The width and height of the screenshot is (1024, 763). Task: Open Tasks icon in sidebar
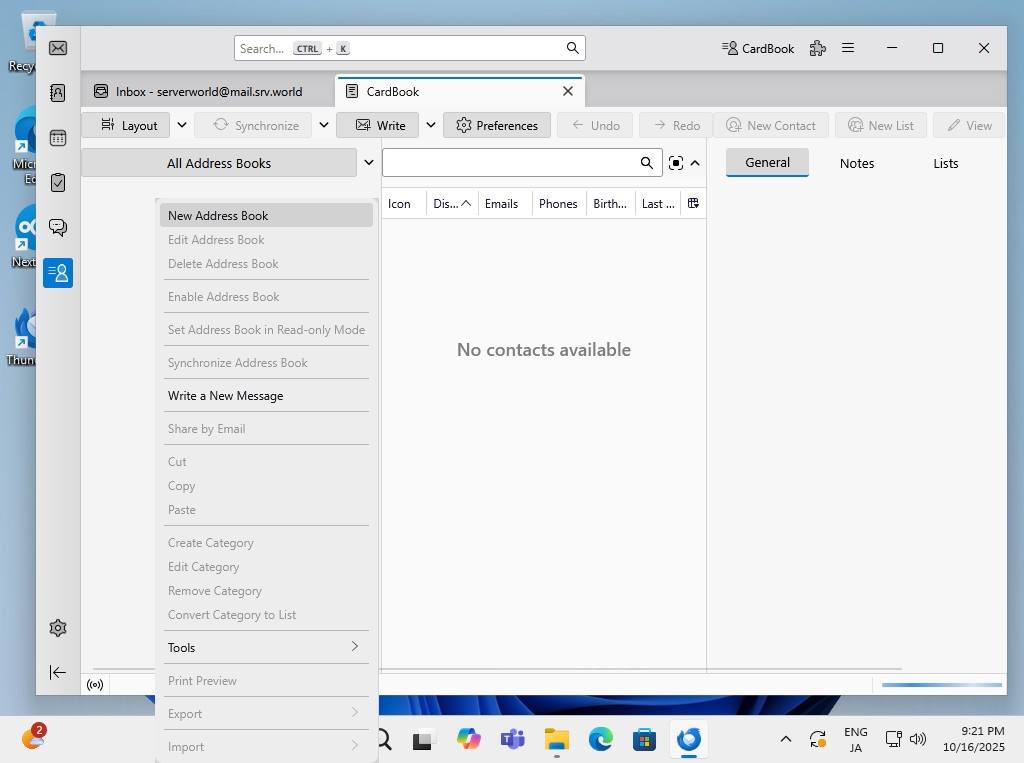click(x=58, y=182)
